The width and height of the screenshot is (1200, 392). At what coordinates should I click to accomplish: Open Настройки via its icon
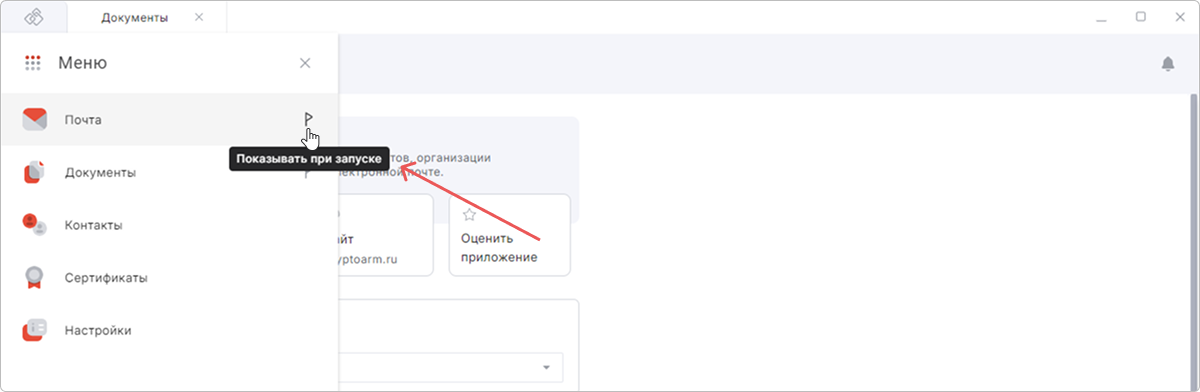pyautogui.click(x=35, y=330)
